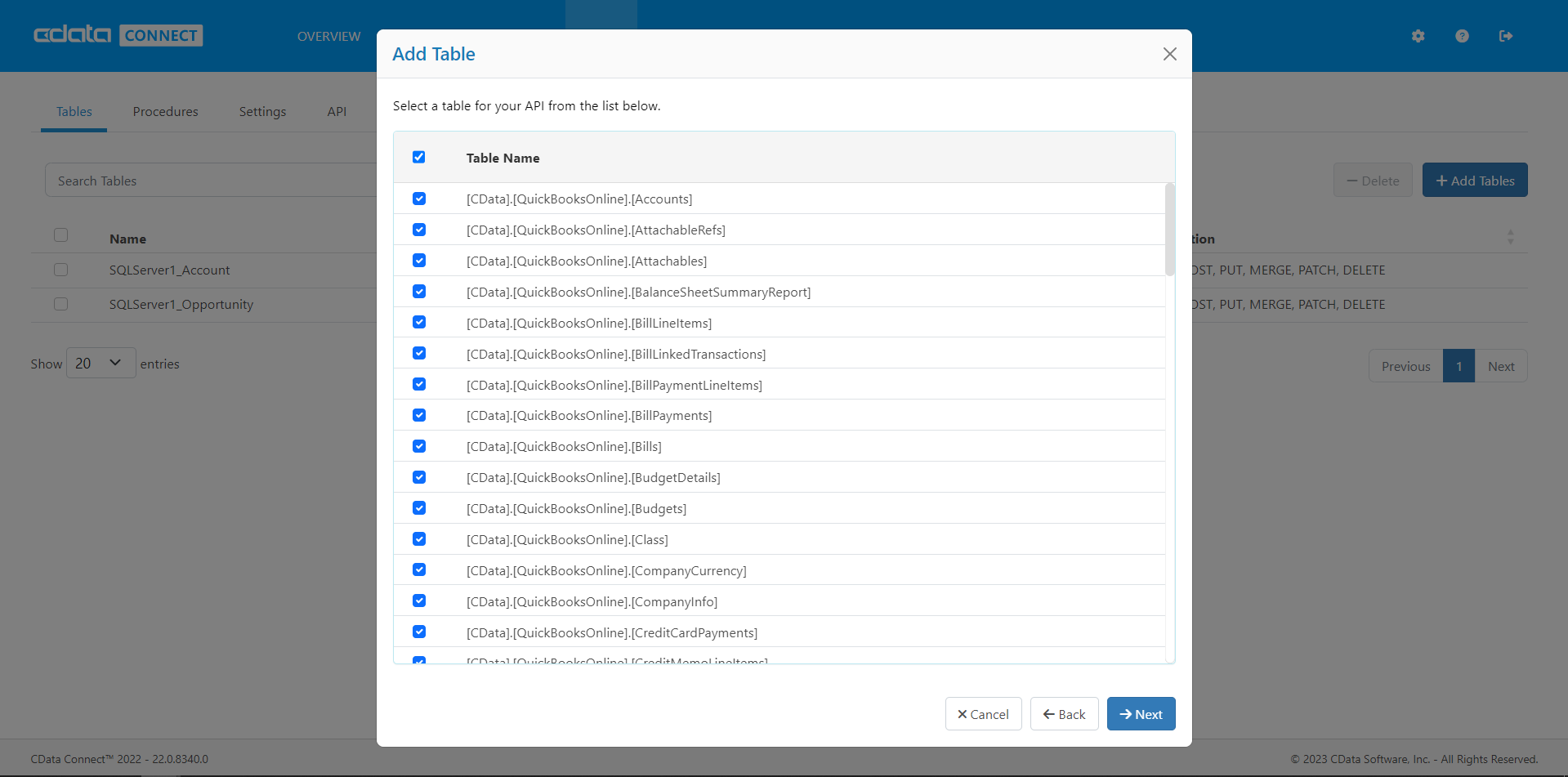Image resolution: width=1568 pixels, height=777 pixels.
Task: Select the SQLServer1_Account row checkbox
Action: point(61,270)
